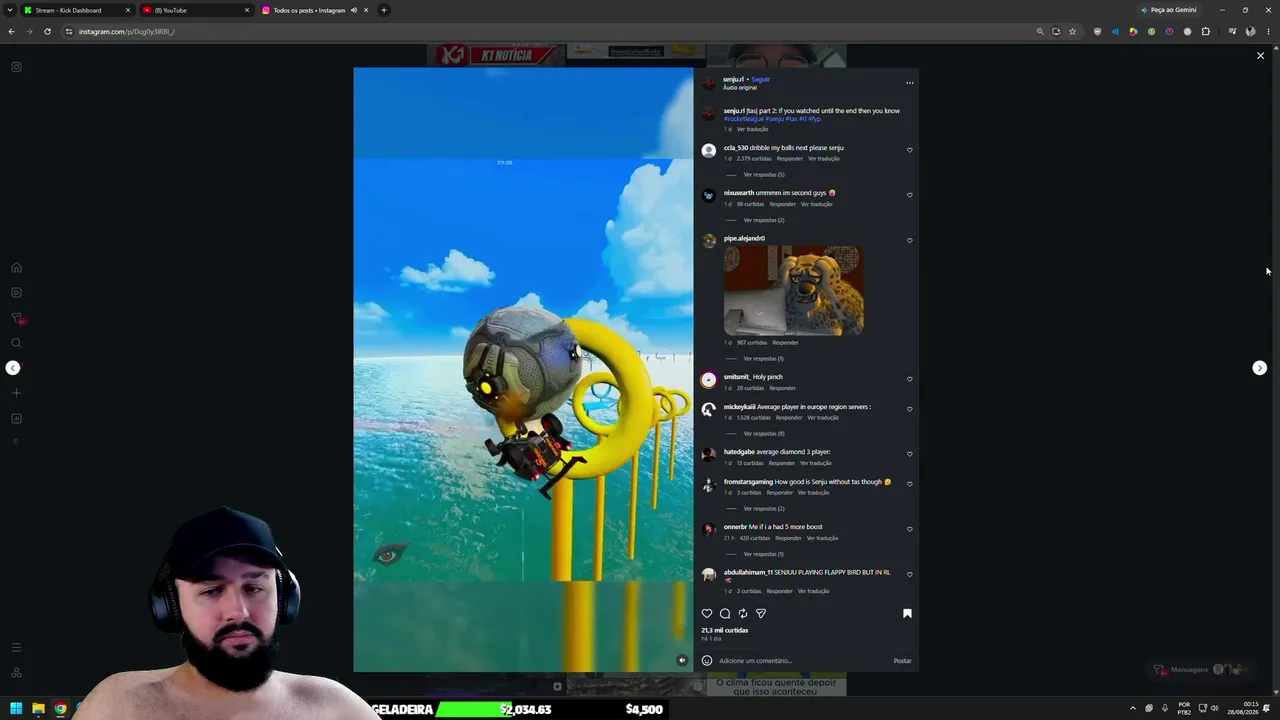Open the Windows Start menu
Image resolution: width=1280 pixels, height=720 pixels.
(16, 709)
